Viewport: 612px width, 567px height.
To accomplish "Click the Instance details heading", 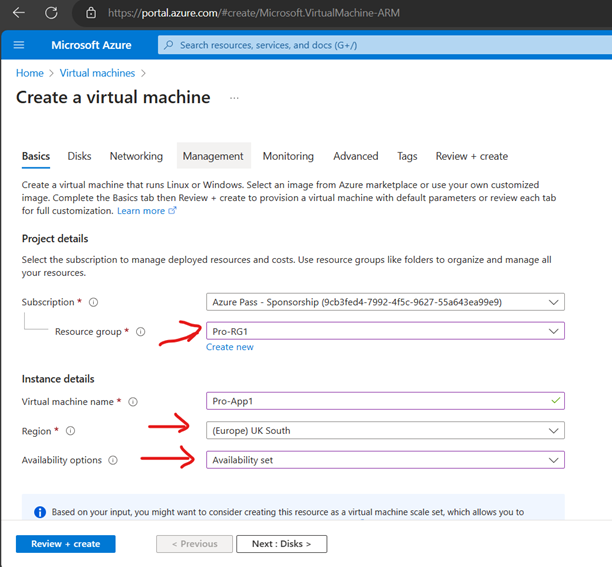I will (58, 379).
